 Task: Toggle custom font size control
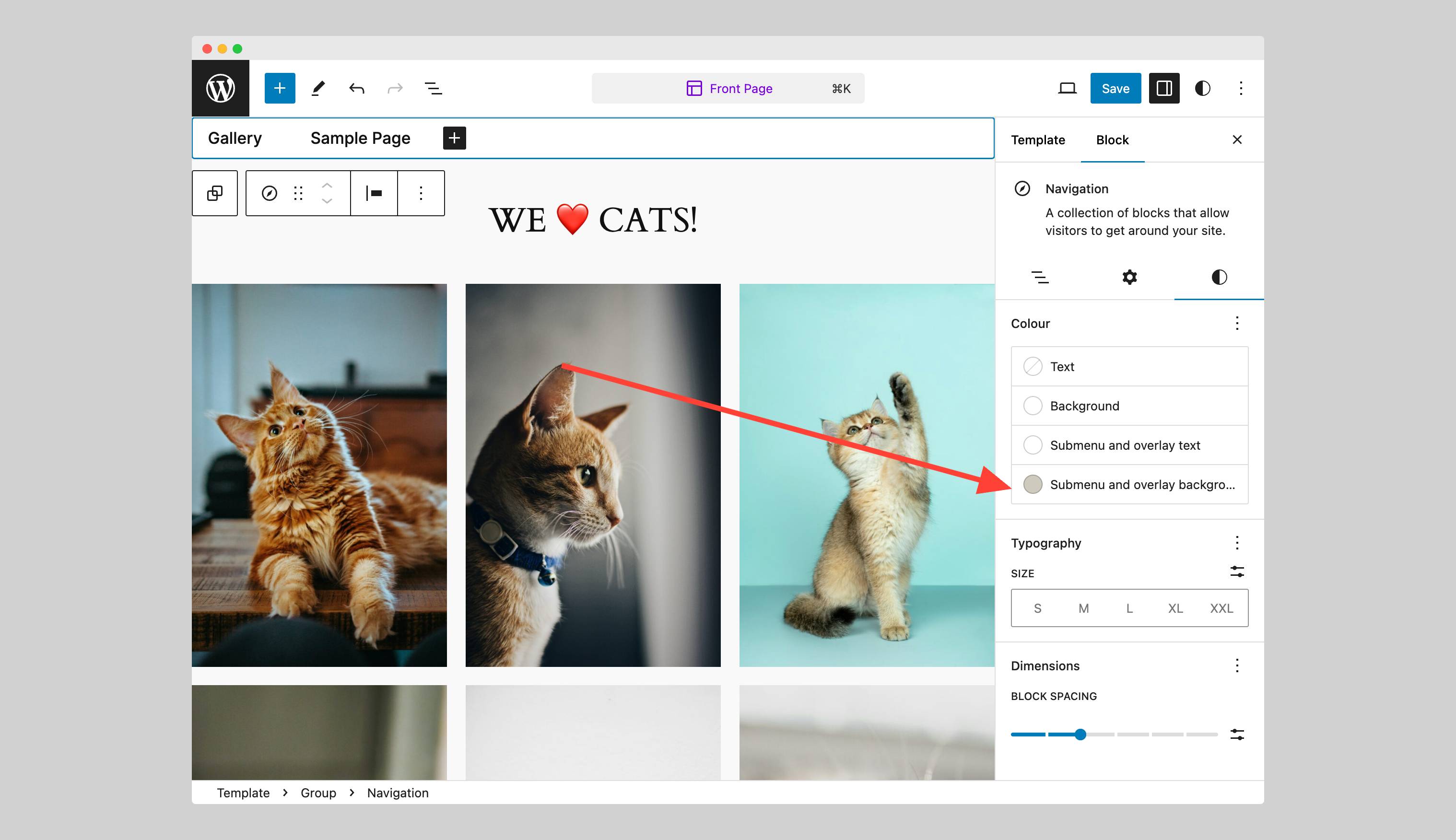(x=1237, y=572)
